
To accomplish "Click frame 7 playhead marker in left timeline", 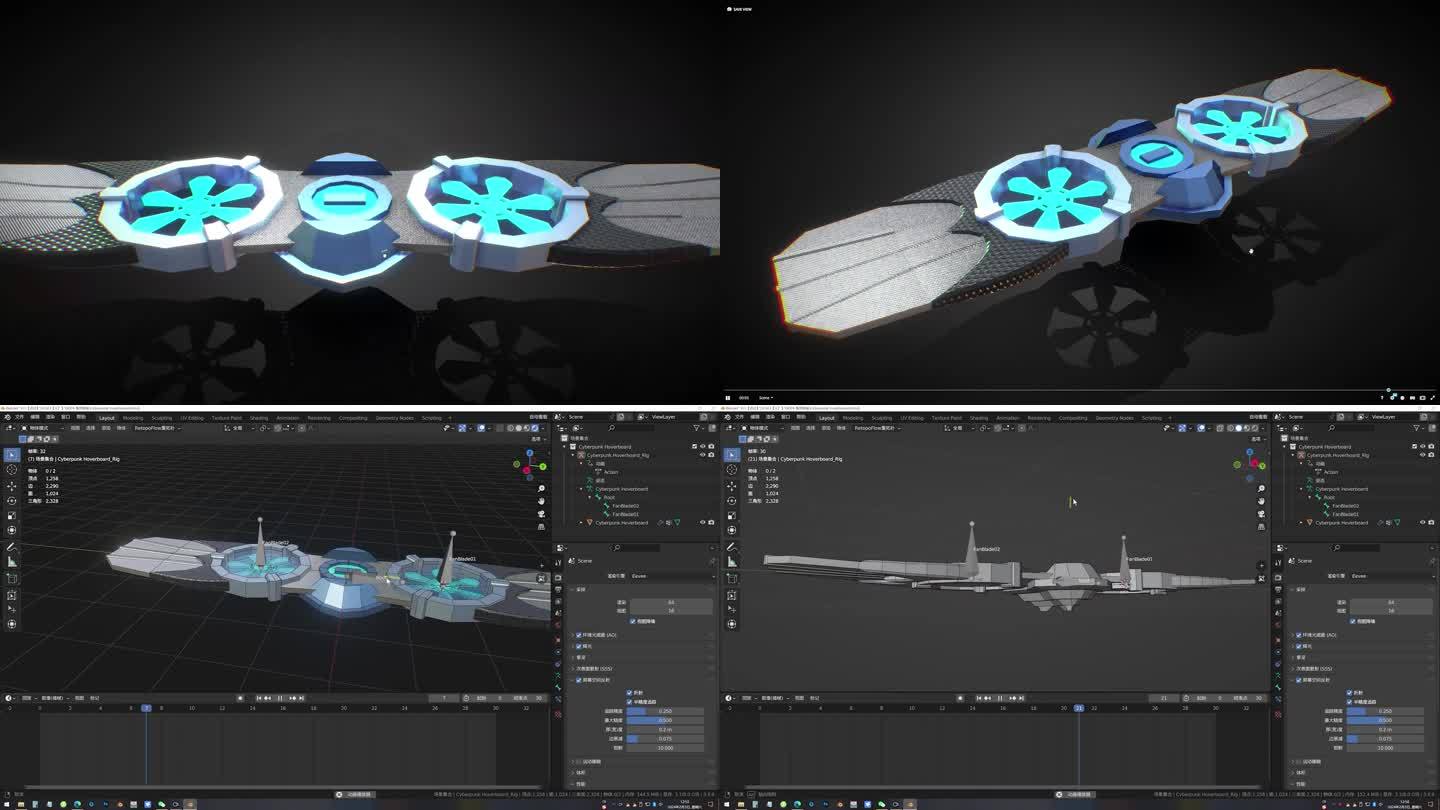I will click(x=146, y=708).
